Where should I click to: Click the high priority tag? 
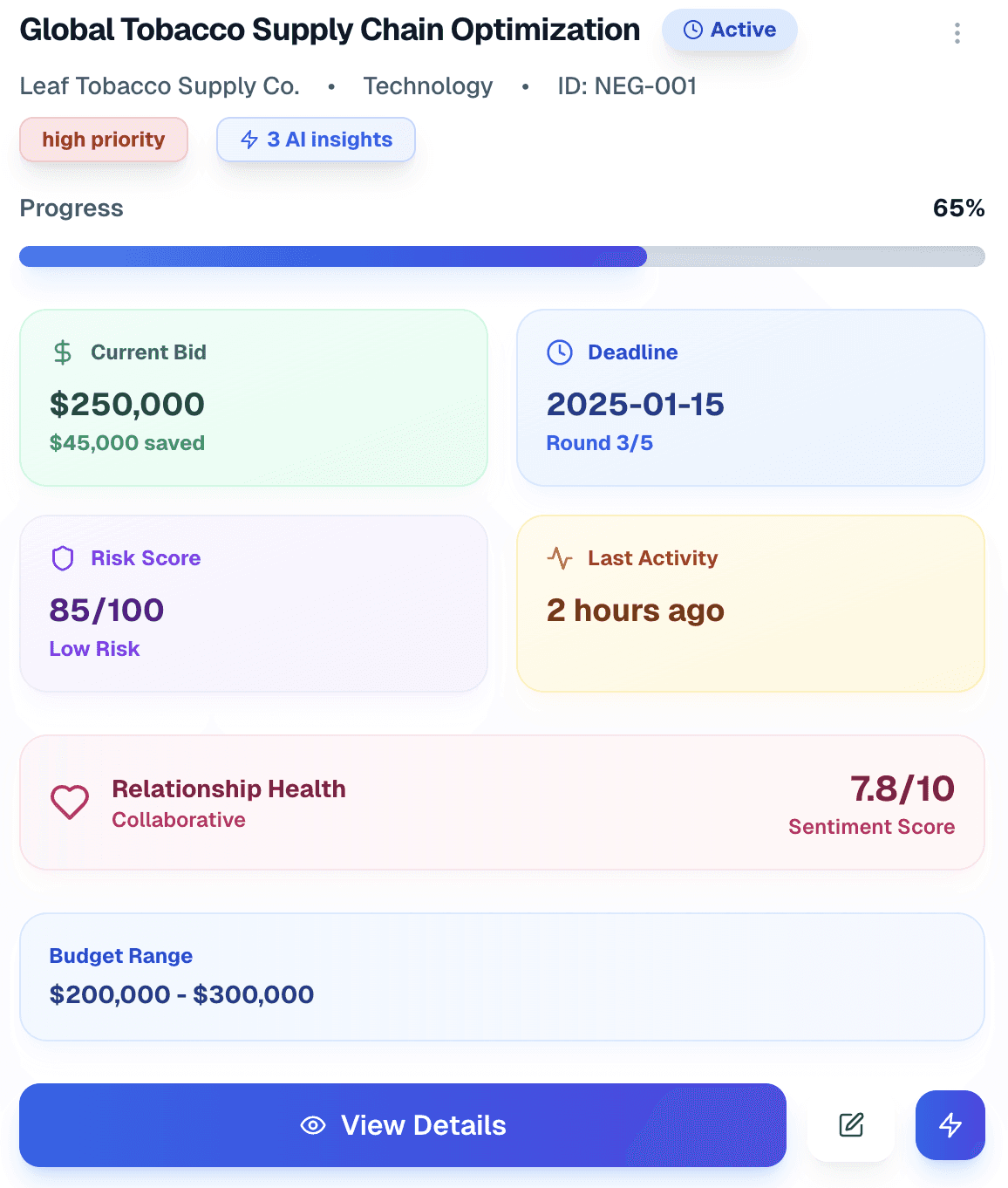click(x=104, y=140)
